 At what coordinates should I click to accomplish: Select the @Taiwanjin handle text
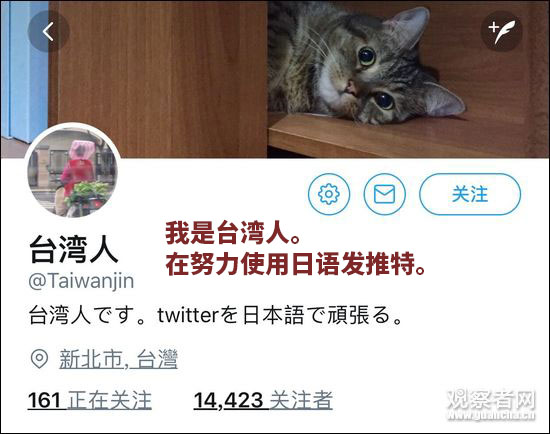point(81,281)
